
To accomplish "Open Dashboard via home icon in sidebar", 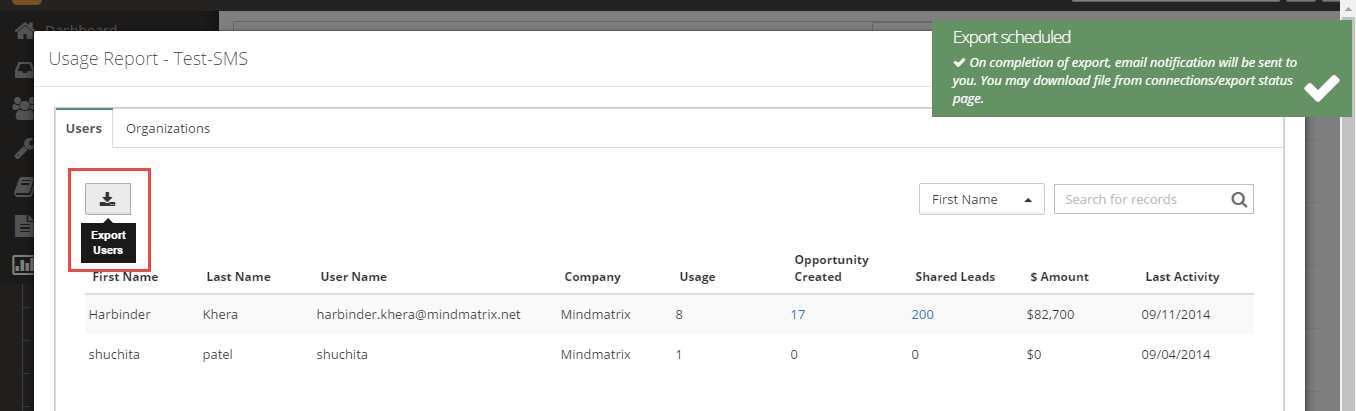I will coord(24,32).
